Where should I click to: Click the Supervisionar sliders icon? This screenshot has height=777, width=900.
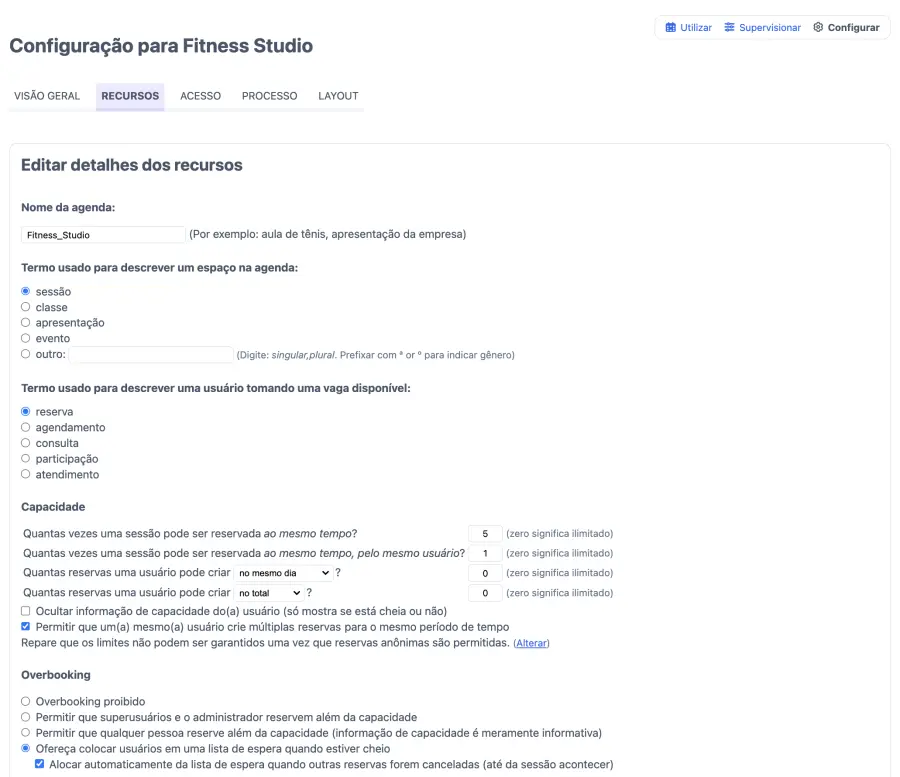click(729, 28)
